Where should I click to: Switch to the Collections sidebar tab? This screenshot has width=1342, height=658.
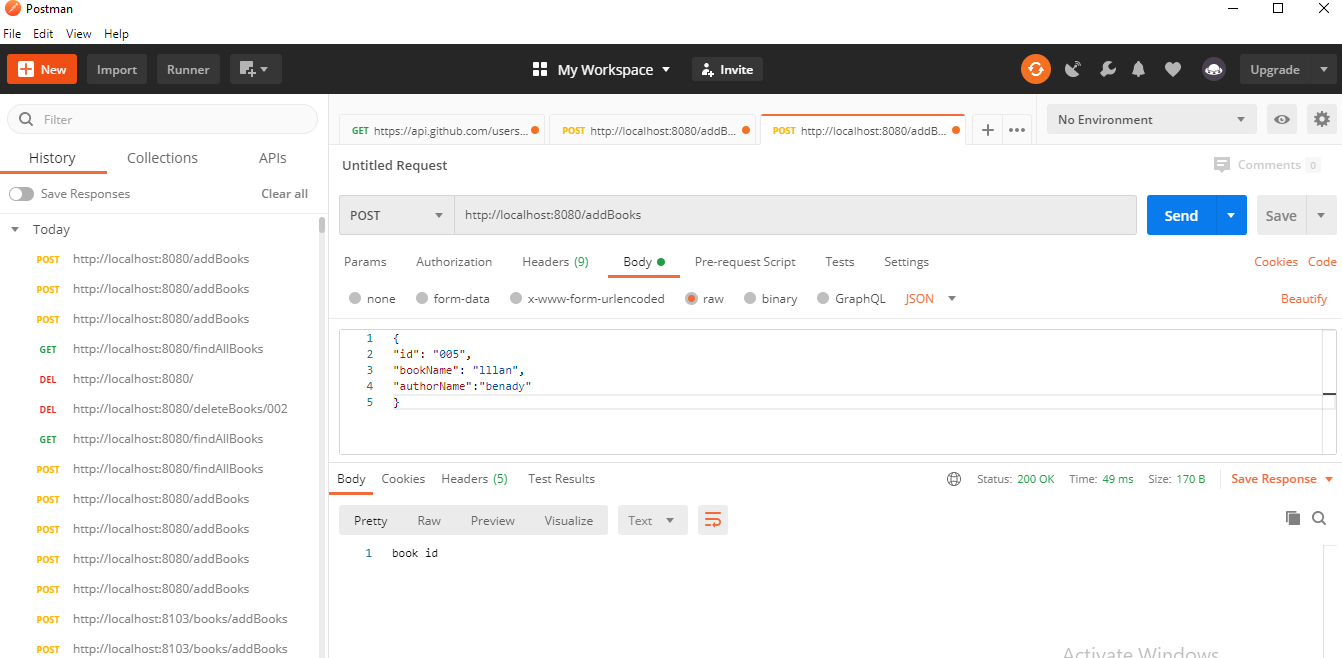pos(162,158)
